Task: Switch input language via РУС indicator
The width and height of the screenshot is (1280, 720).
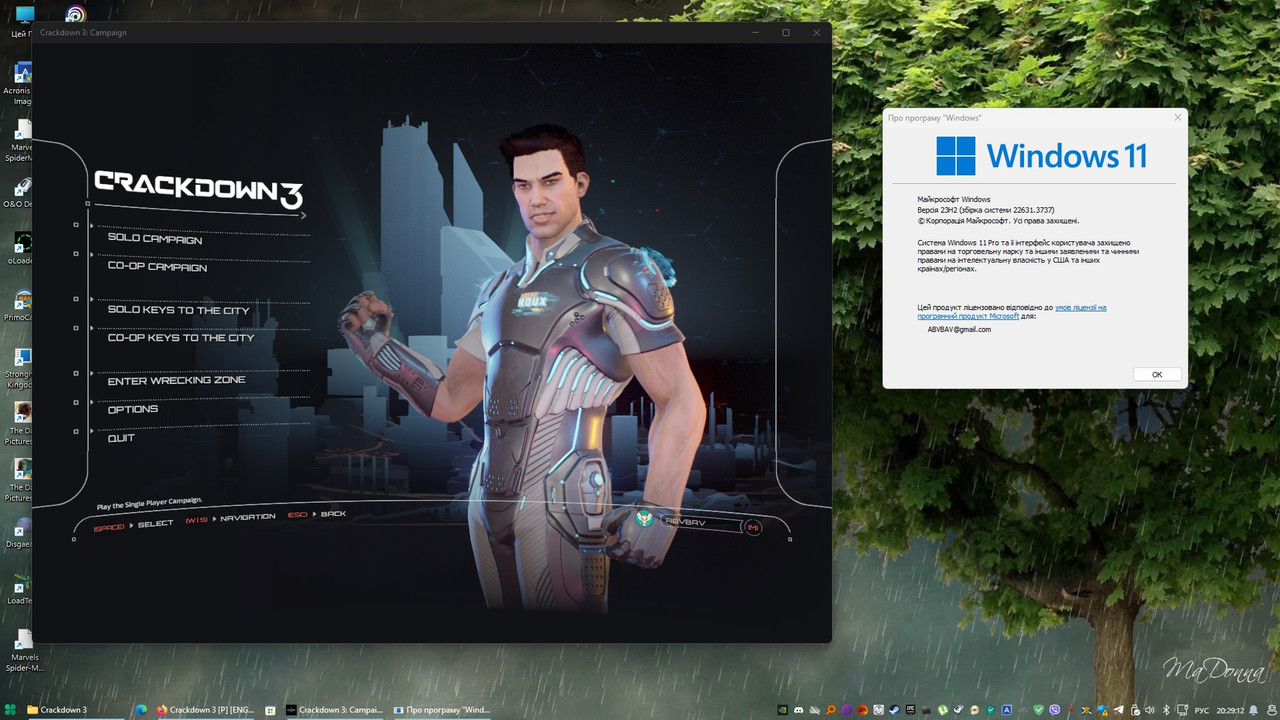Action: point(1201,710)
